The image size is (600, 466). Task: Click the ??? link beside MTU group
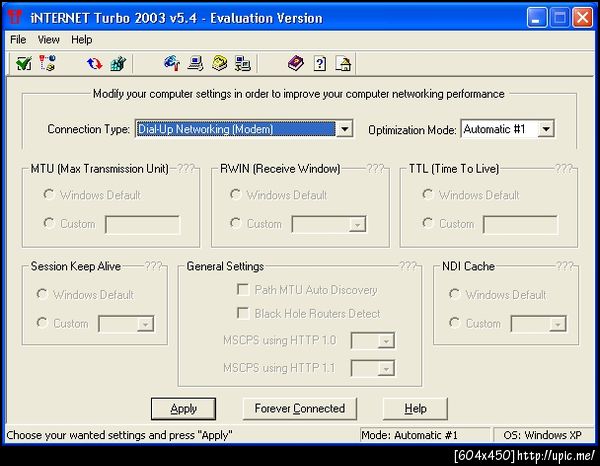tap(186, 168)
